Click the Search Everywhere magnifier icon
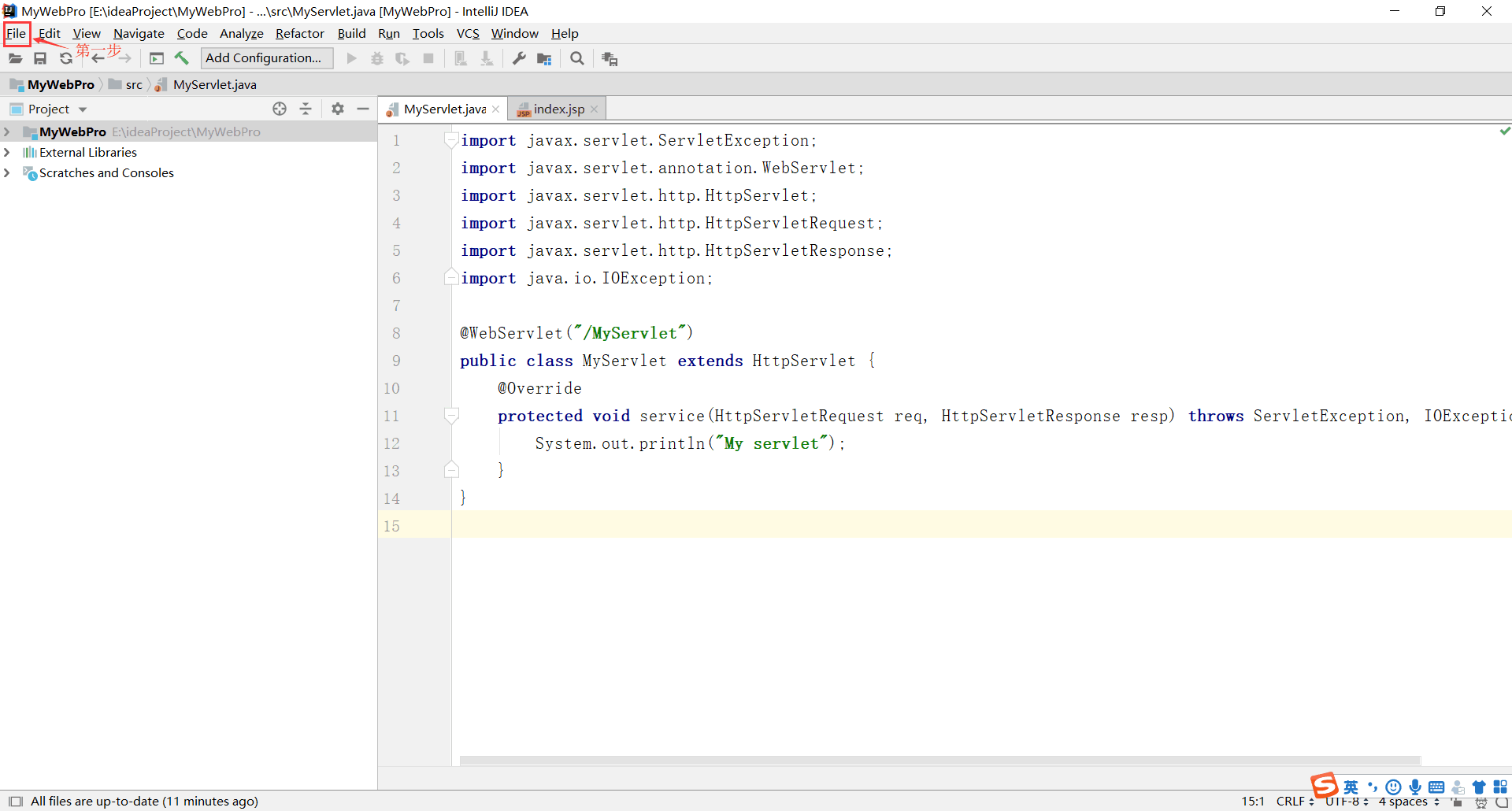The height and width of the screenshot is (811, 1512). point(577,58)
